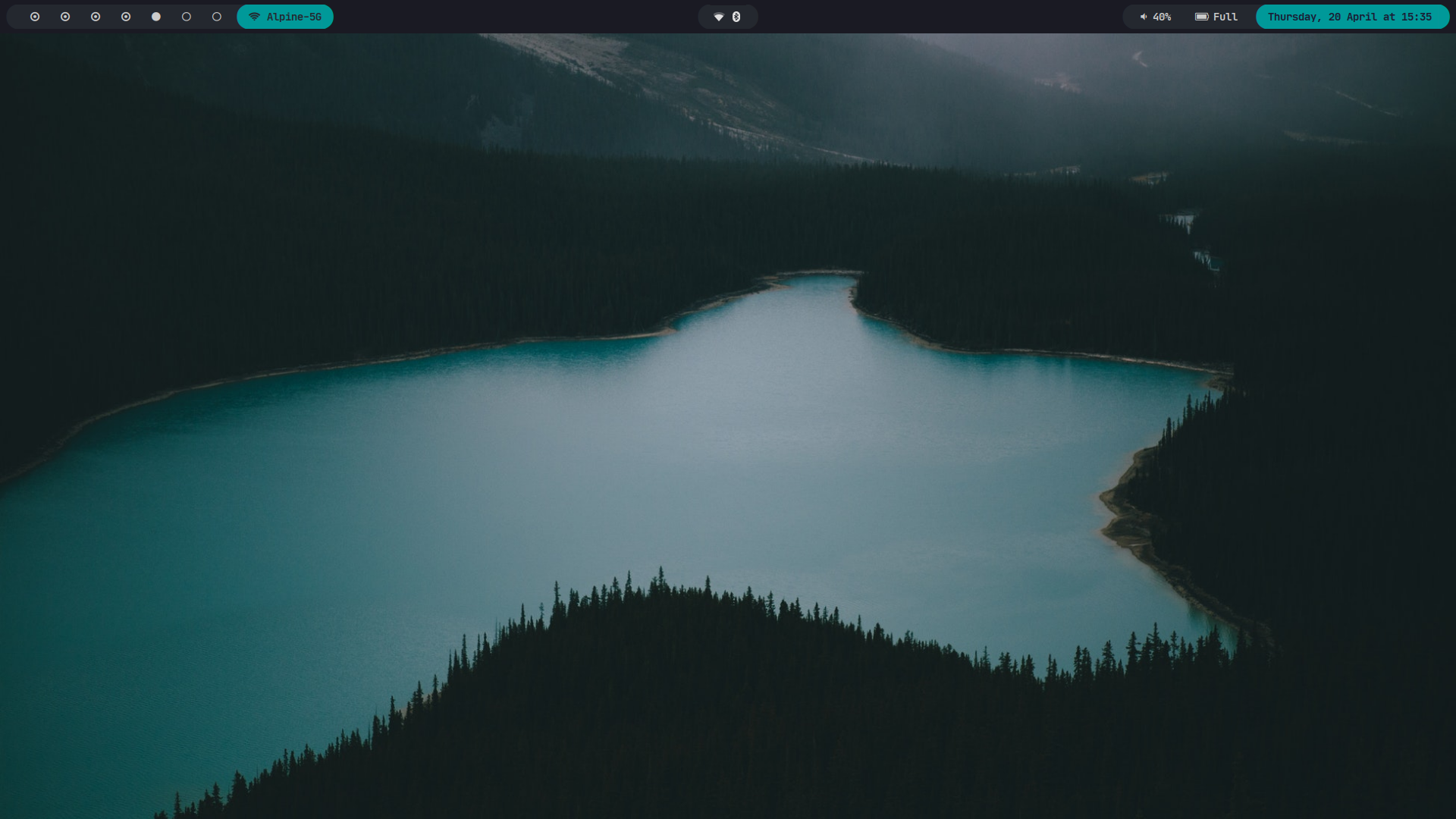1456x819 pixels.
Task: Click the 15:35 time in clock
Action: coord(1417,17)
